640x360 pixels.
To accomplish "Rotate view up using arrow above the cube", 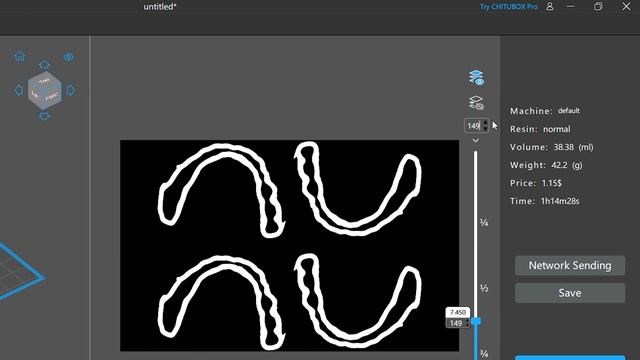I will [x=44, y=64].
